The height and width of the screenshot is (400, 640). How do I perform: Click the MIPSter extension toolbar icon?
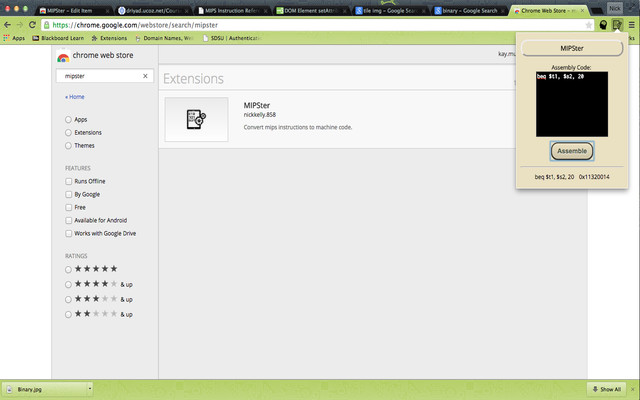tap(617, 25)
